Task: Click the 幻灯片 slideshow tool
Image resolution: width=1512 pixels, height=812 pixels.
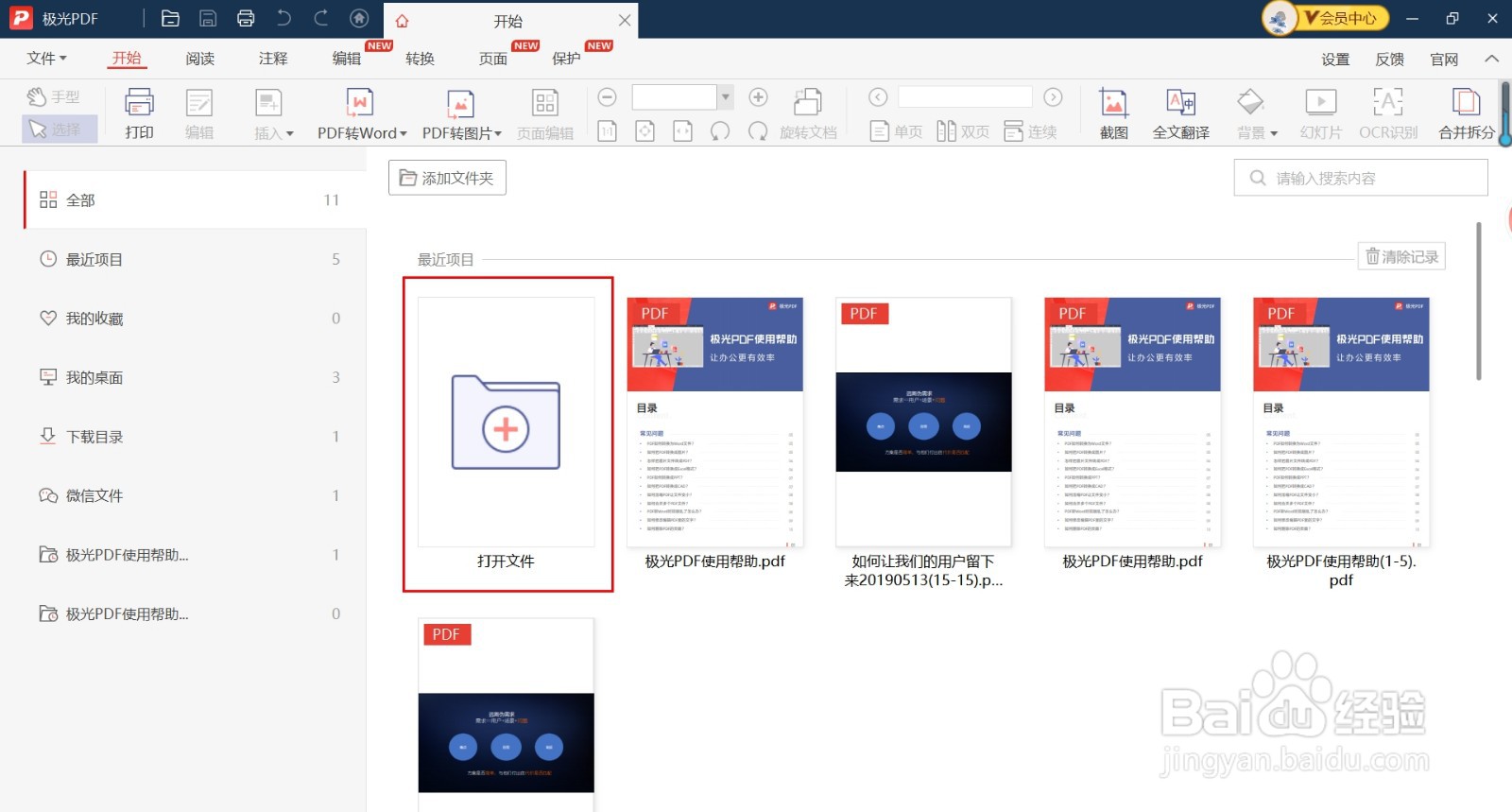Action: [x=1320, y=113]
